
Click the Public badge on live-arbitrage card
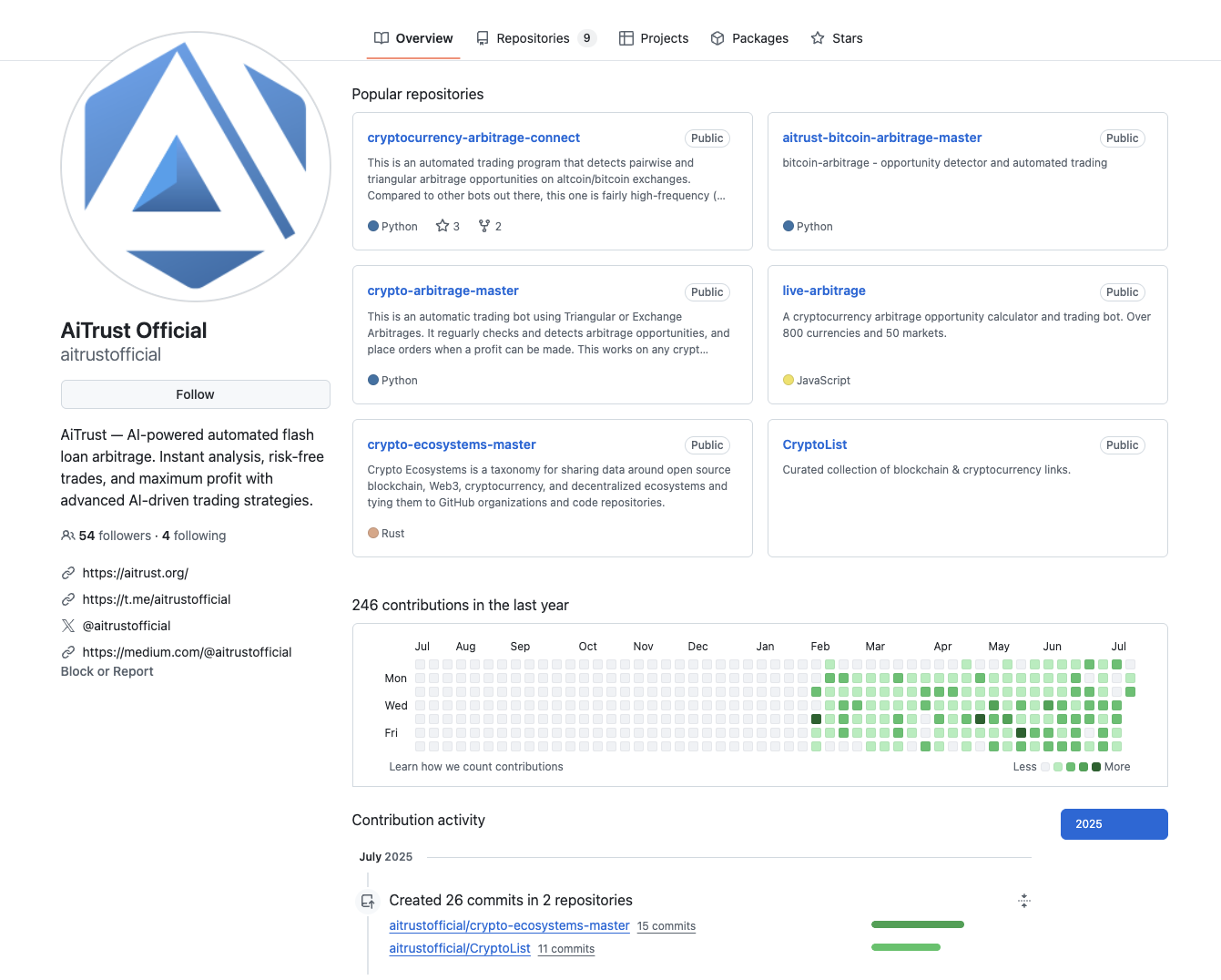[1123, 292]
